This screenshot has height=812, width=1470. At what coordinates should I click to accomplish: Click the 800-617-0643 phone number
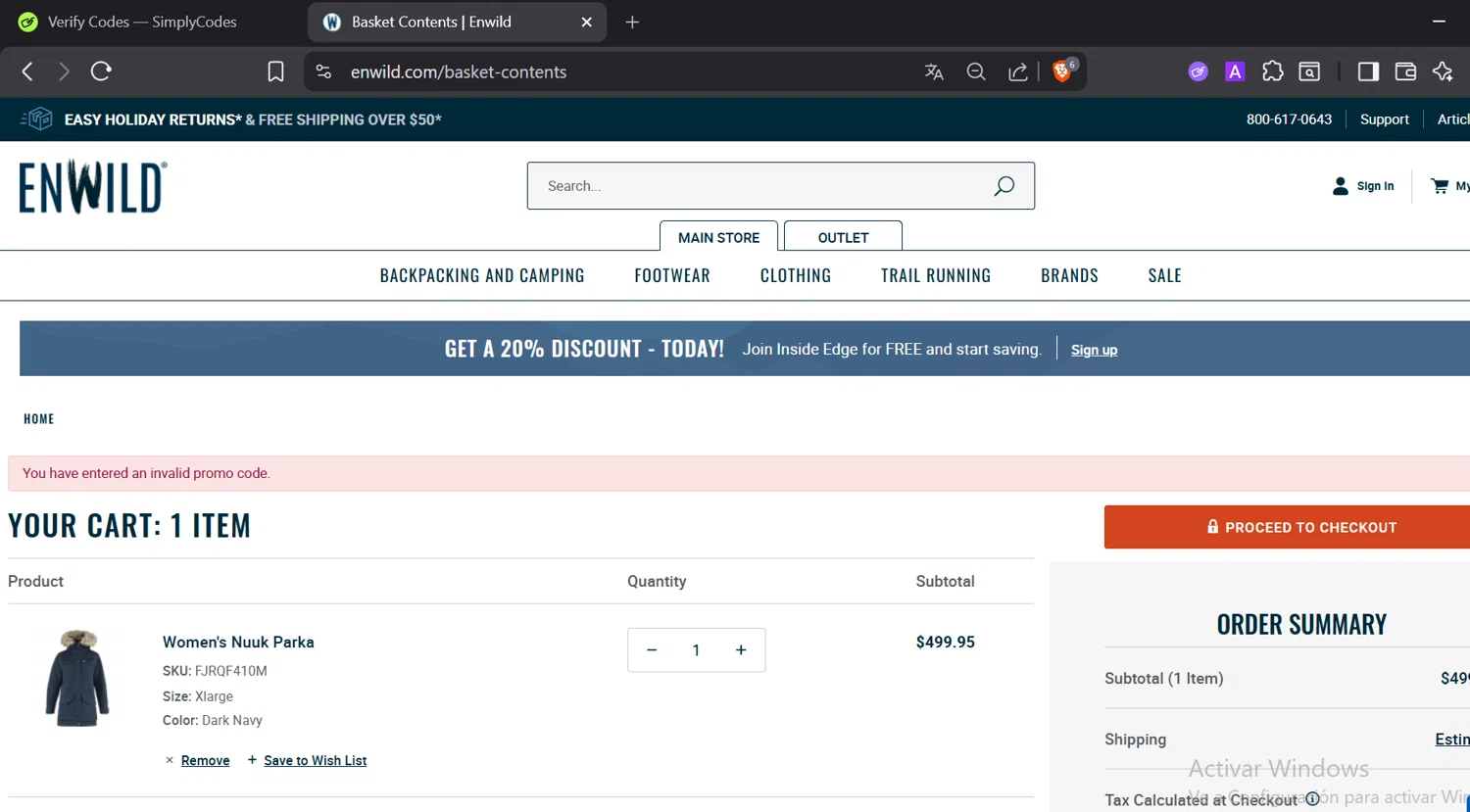(x=1289, y=119)
